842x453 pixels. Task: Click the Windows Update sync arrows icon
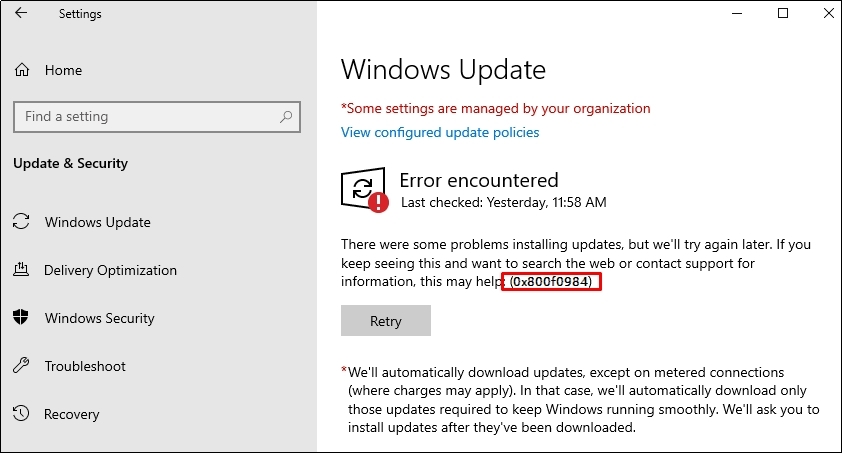(21, 221)
